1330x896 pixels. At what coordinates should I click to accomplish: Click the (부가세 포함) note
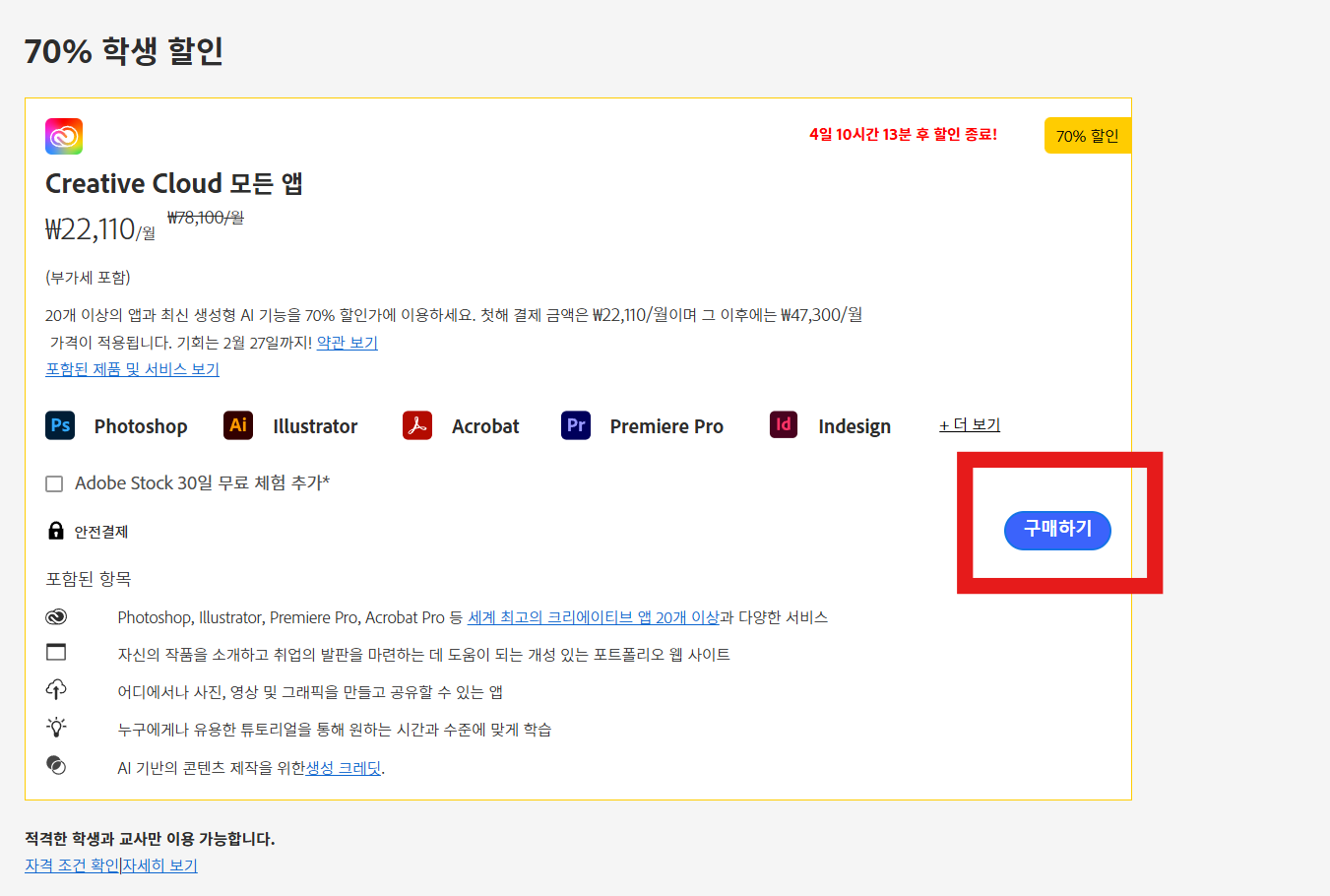(88, 278)
